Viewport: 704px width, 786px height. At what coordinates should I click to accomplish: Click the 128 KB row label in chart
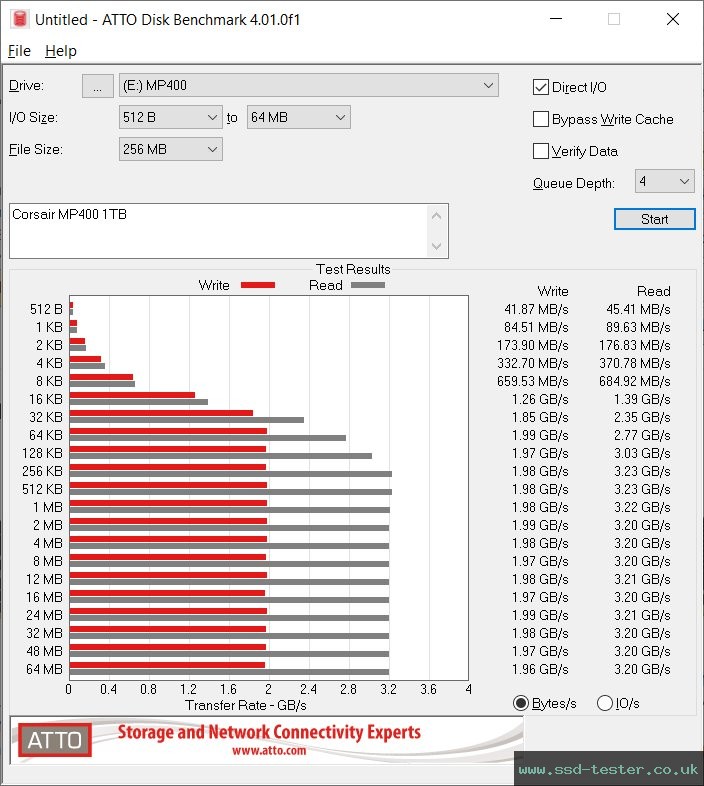click(x=42, y=453)
